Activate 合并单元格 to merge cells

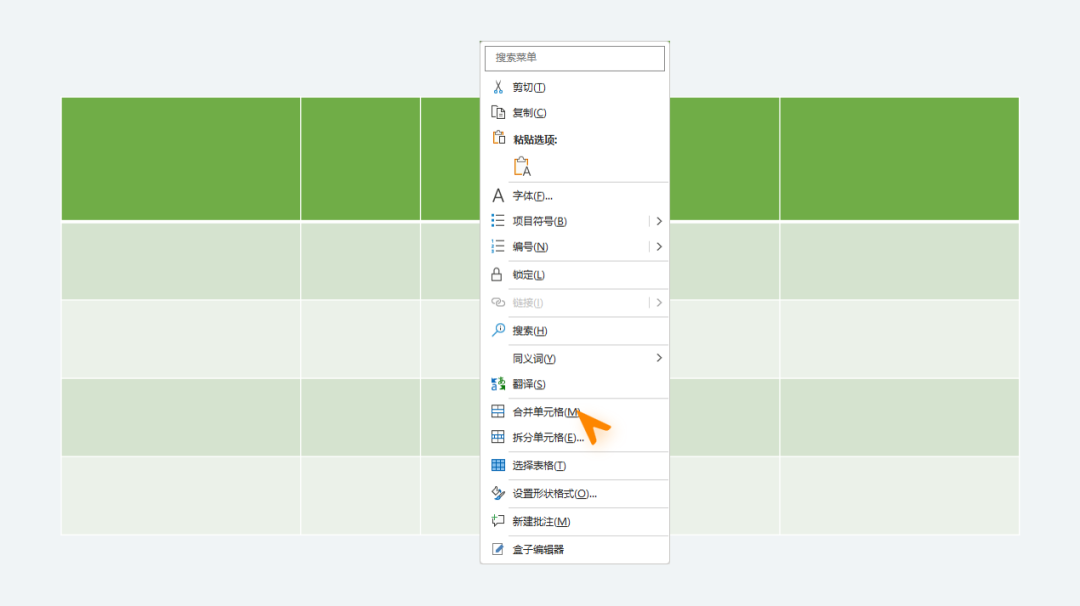coord(545,410)
